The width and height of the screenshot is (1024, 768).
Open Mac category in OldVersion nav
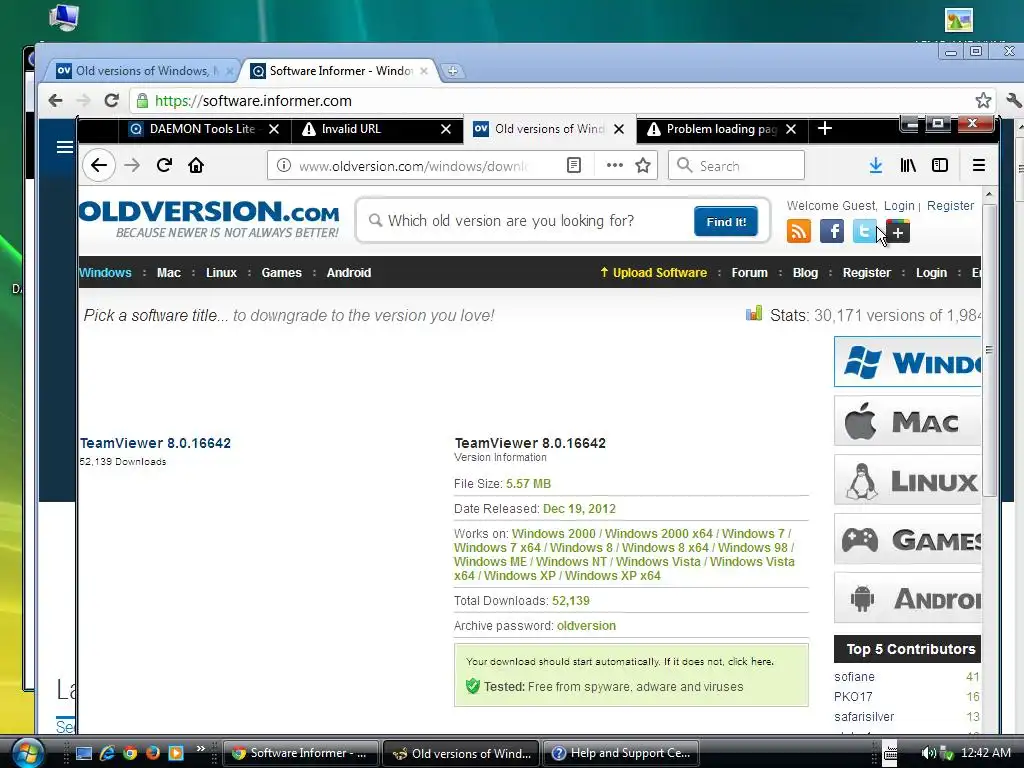(x=168, y=272)
